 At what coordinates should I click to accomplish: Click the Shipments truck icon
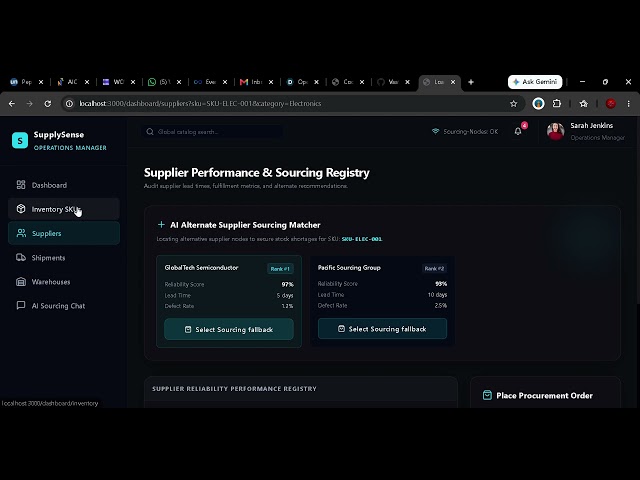[x=21, y=257]
